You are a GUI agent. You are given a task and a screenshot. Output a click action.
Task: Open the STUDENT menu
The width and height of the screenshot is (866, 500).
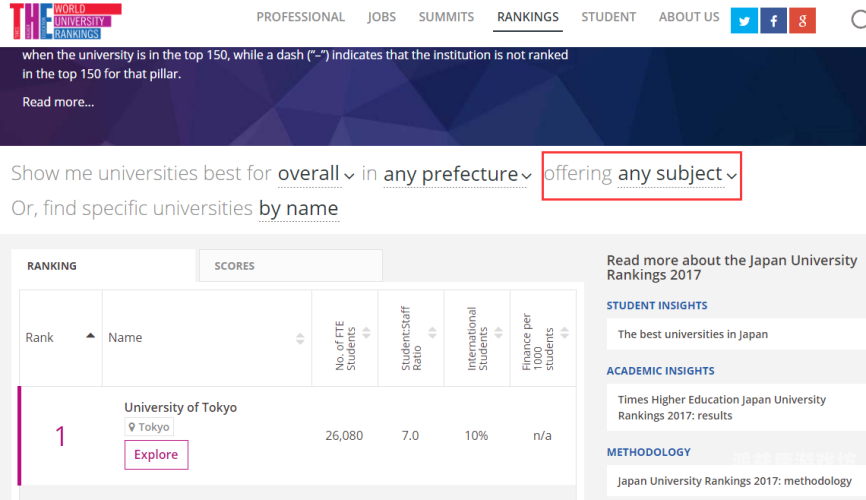coord(609,17)
